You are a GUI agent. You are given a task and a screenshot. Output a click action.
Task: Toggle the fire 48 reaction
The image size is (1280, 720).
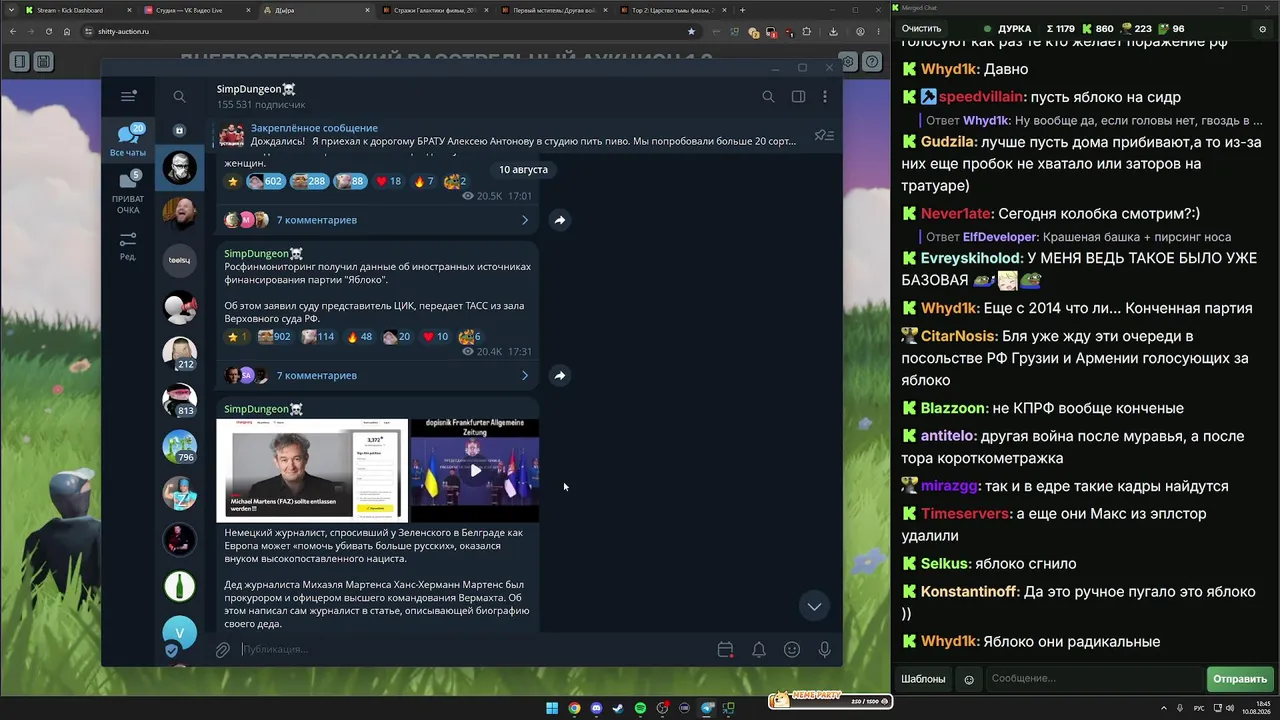click(359, 337)
